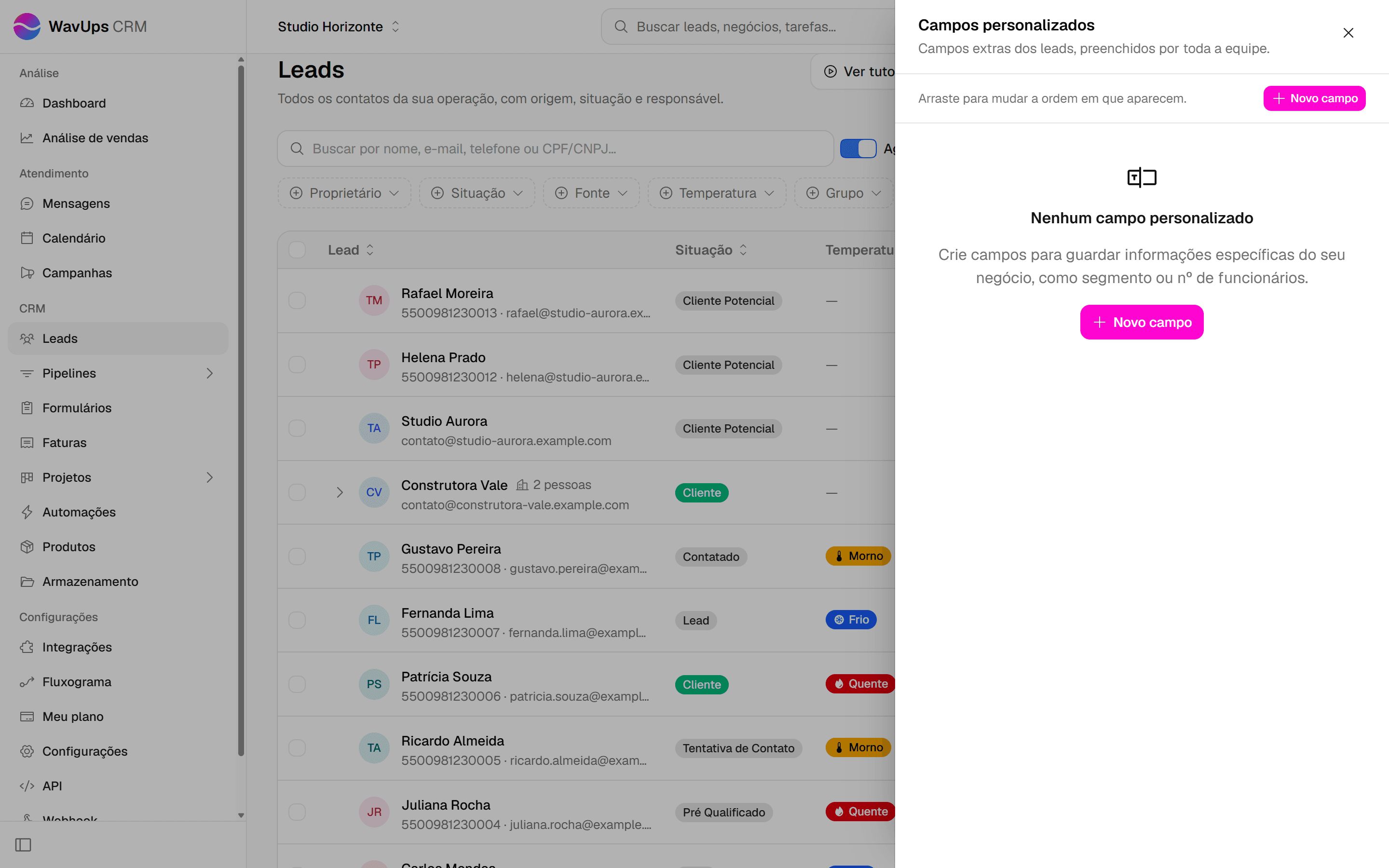The image size is (1389, 868).
Task: Open the Dashboard sidebar icon
Action: click(x=27, y=103)
